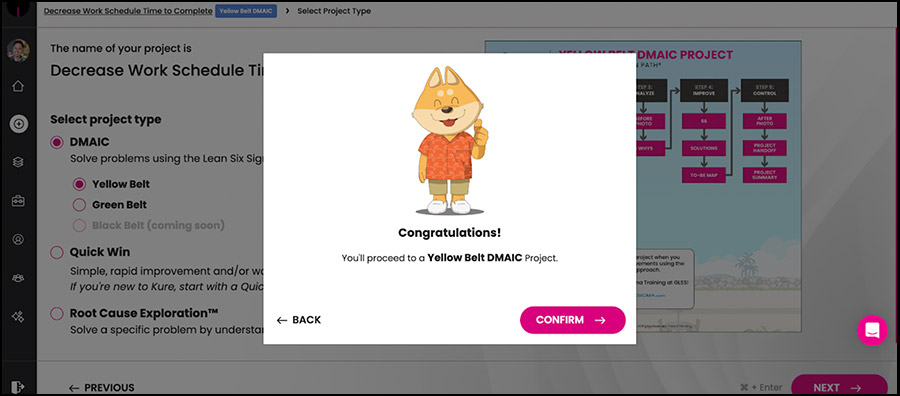Select the DMAIC project type radio
Image resolution: width=900 pixels, height=396 pixels.
coord(57,142)
